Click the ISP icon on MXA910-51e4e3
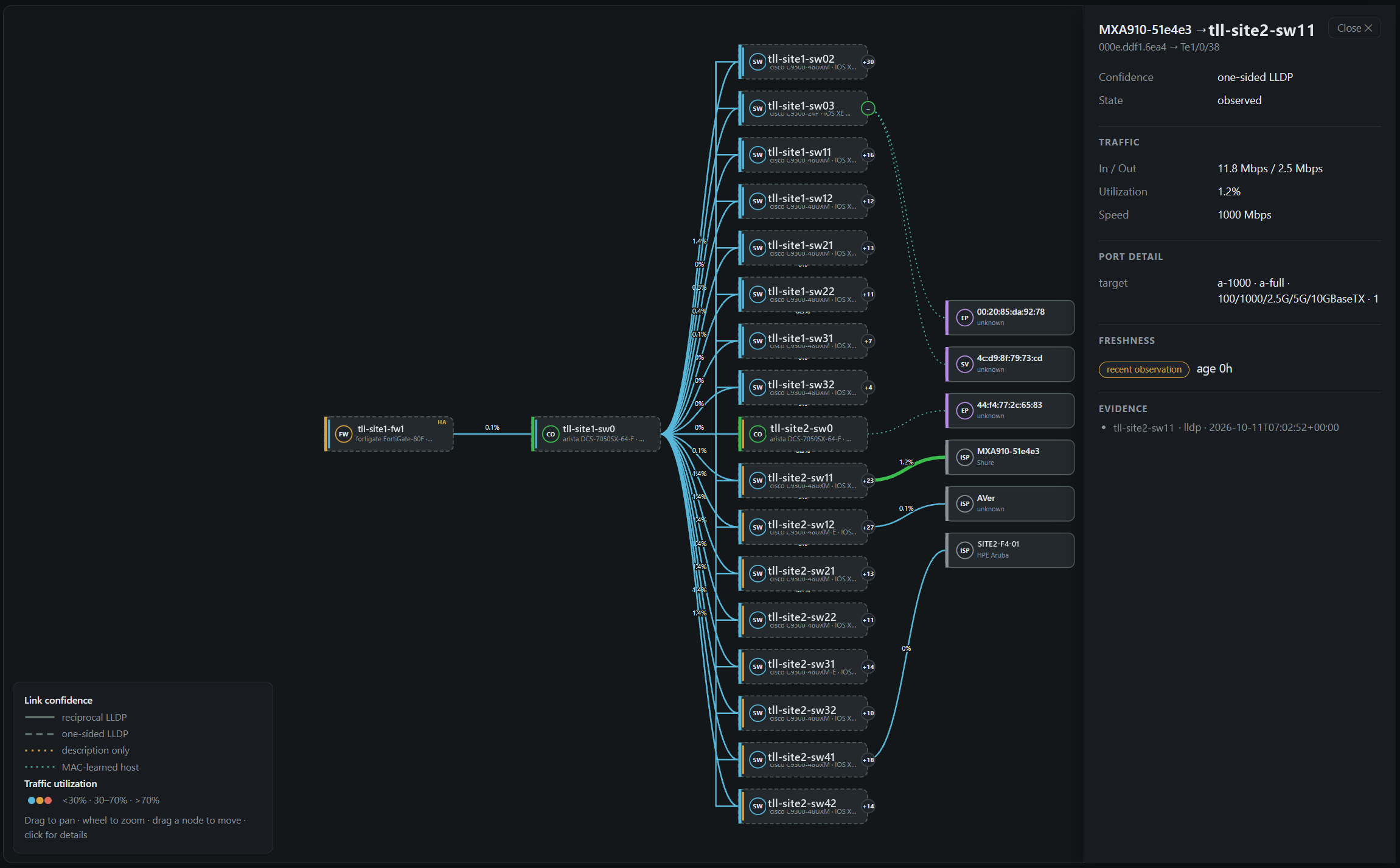This screenshot has height=868, width=1400. point(964,457)
